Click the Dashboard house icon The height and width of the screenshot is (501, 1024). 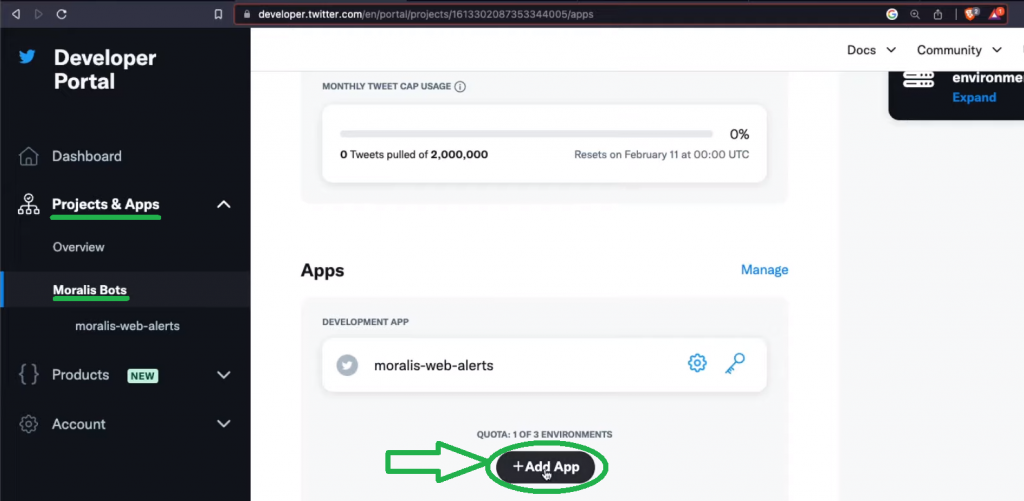click(x=28, y=156)
